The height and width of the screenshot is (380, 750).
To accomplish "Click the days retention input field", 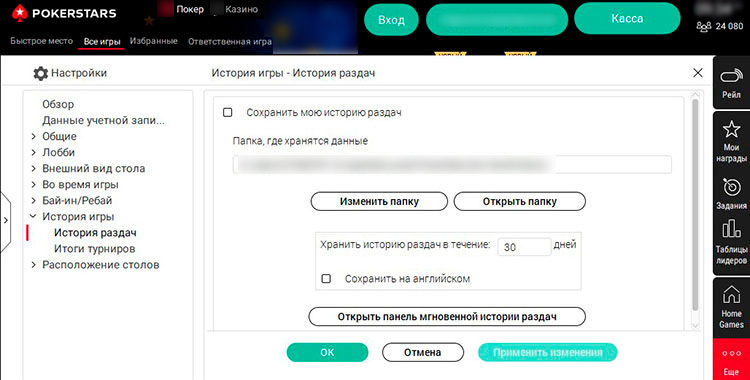I will [524, 247].
